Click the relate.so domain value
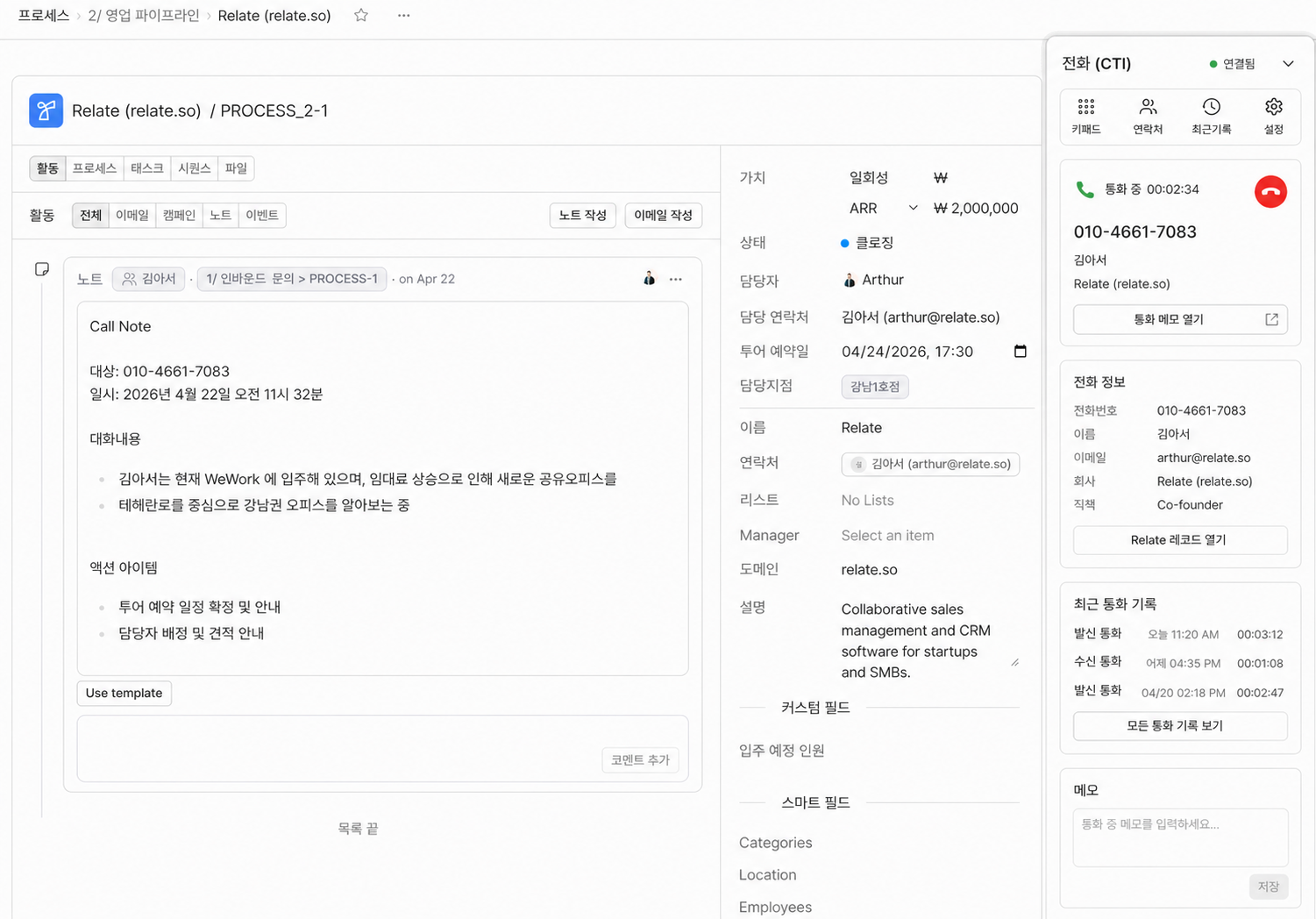The image size is (1316, 919). tap(869, 570)
